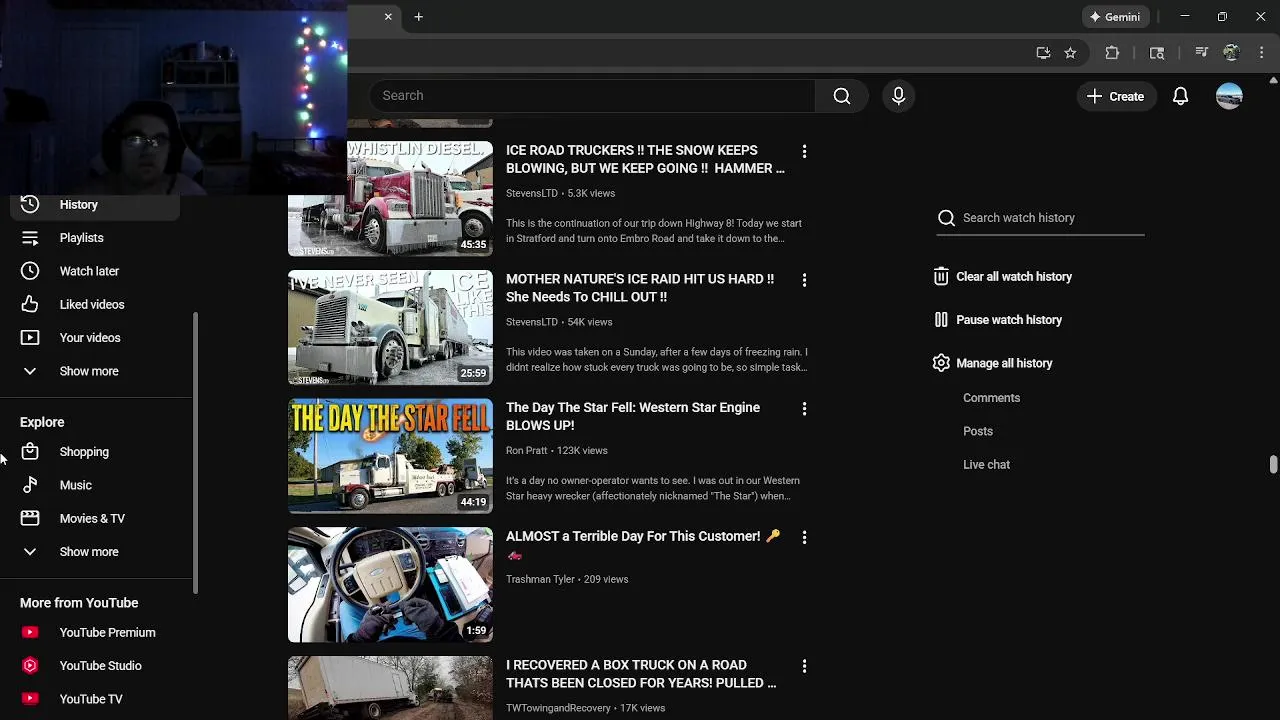Viewport: 1280px width, 720px height.
Task: Click the Your videos icon
Action: [x=30, y=338]
